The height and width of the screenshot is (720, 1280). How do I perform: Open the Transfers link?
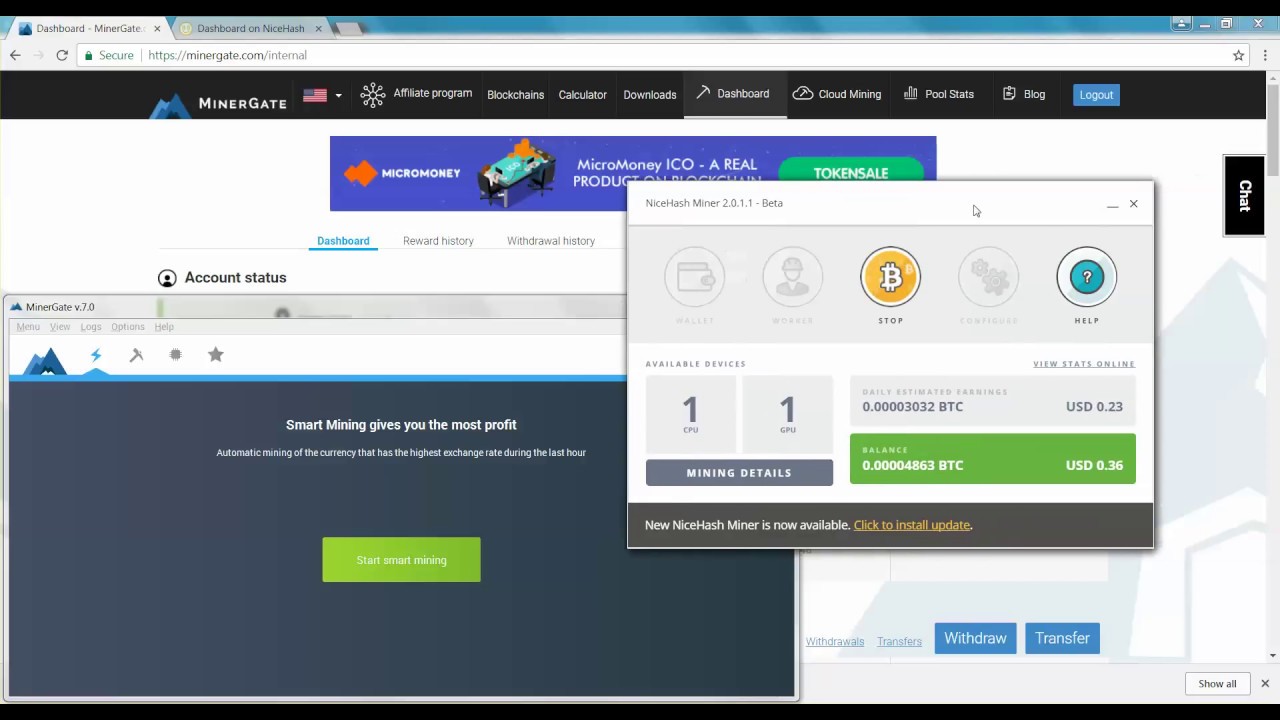coord(899,642)
